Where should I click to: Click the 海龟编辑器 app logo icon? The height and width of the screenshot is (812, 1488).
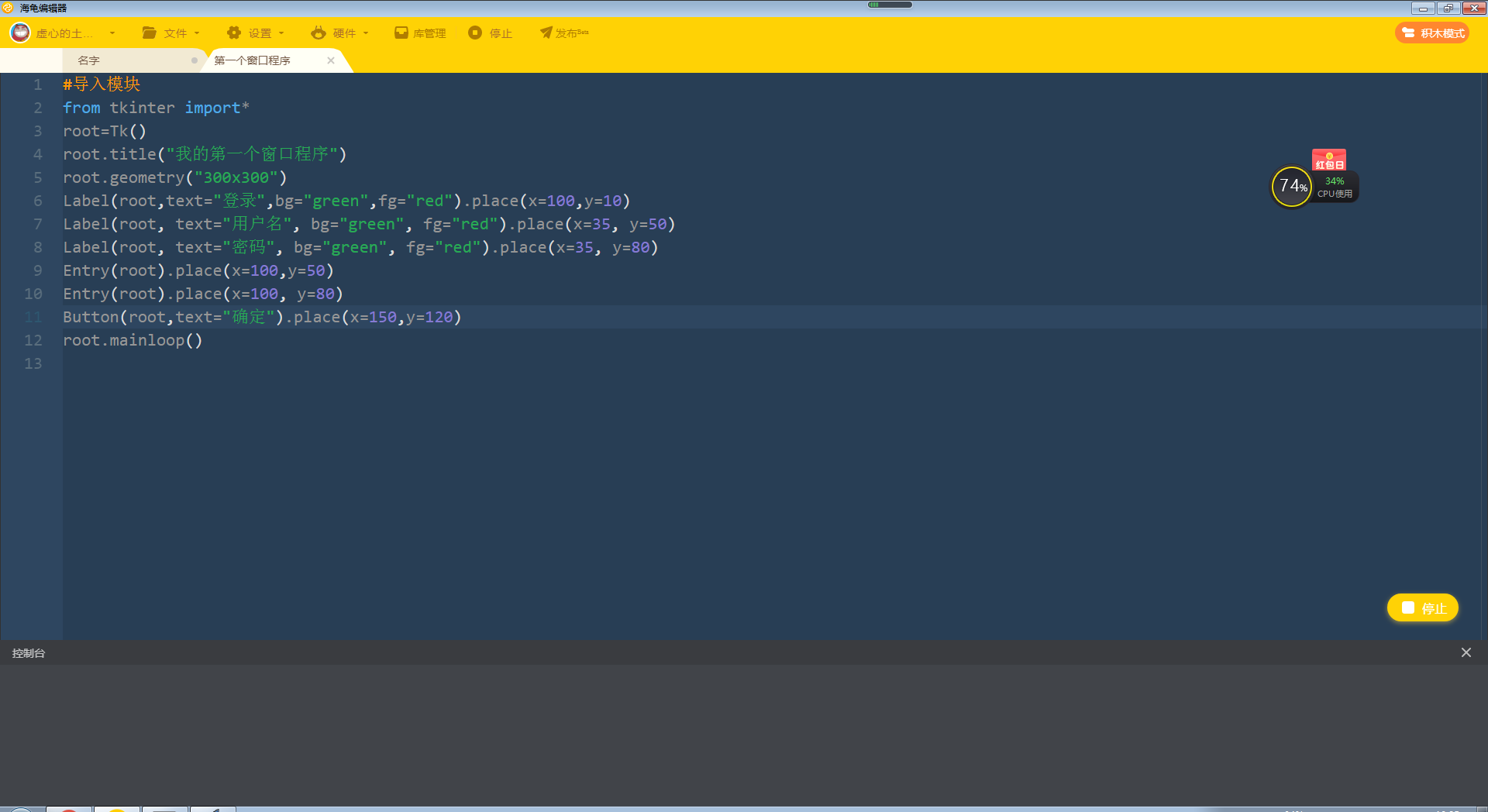point(8,8)
